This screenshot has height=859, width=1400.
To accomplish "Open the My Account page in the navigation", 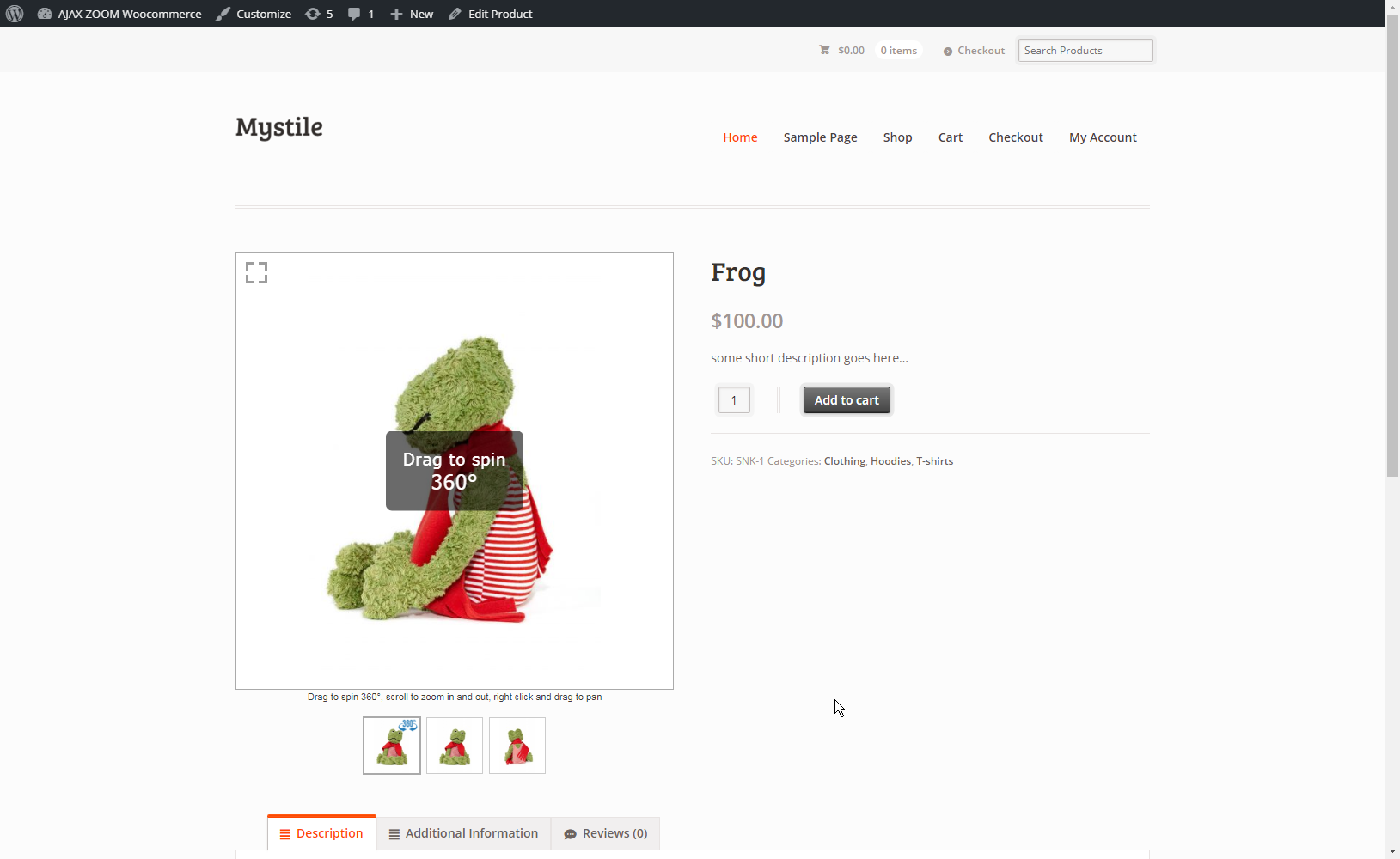I will [1103, 137].
